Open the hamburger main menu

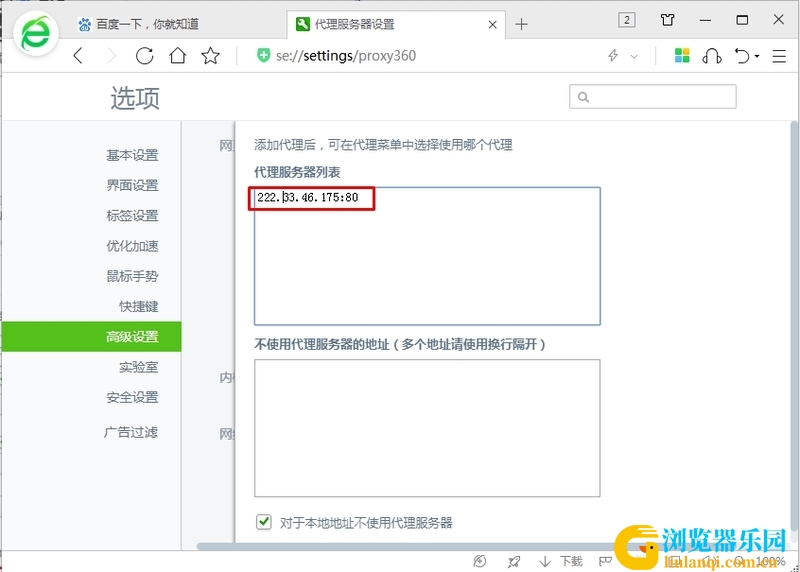pos(779,56)
